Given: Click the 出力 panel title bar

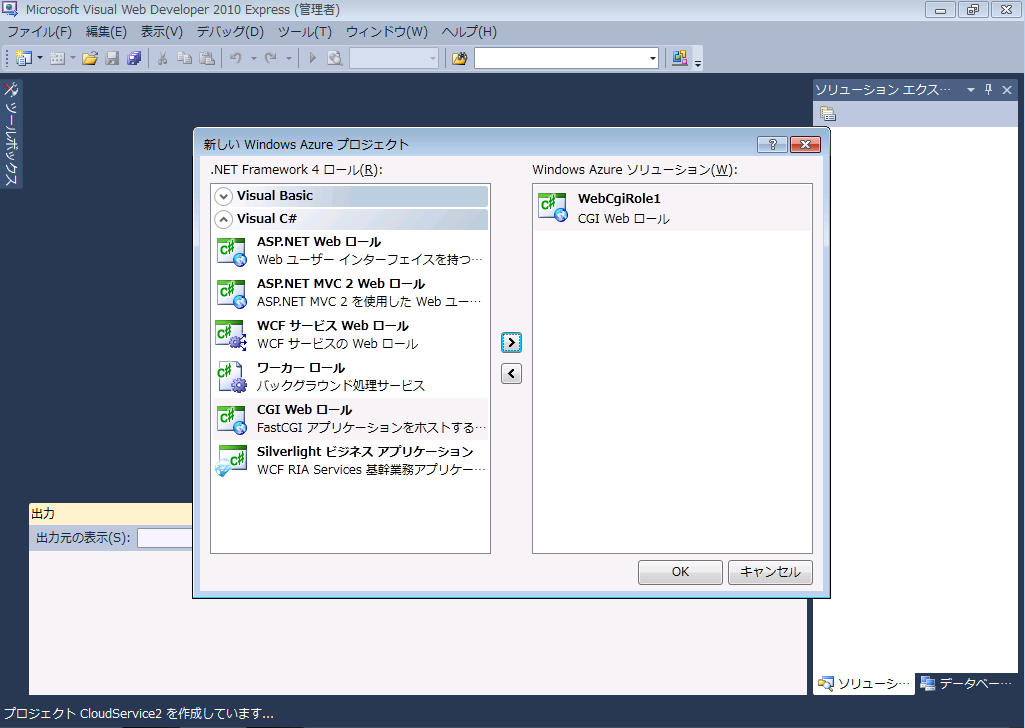Looking at the screenshot, I should pos(111,514).
